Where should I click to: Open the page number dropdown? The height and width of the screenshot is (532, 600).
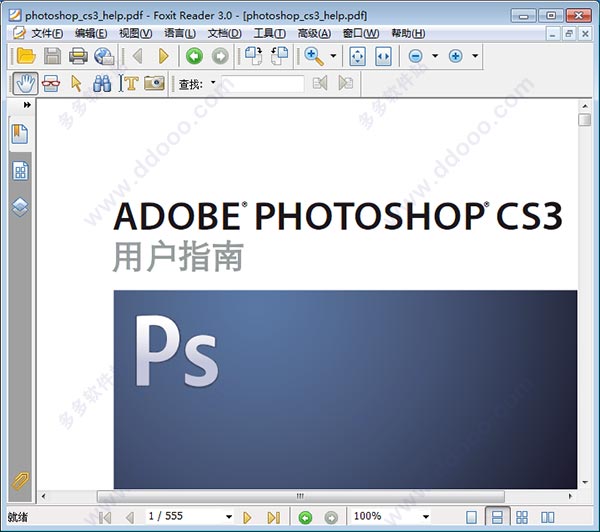point(229,517)
